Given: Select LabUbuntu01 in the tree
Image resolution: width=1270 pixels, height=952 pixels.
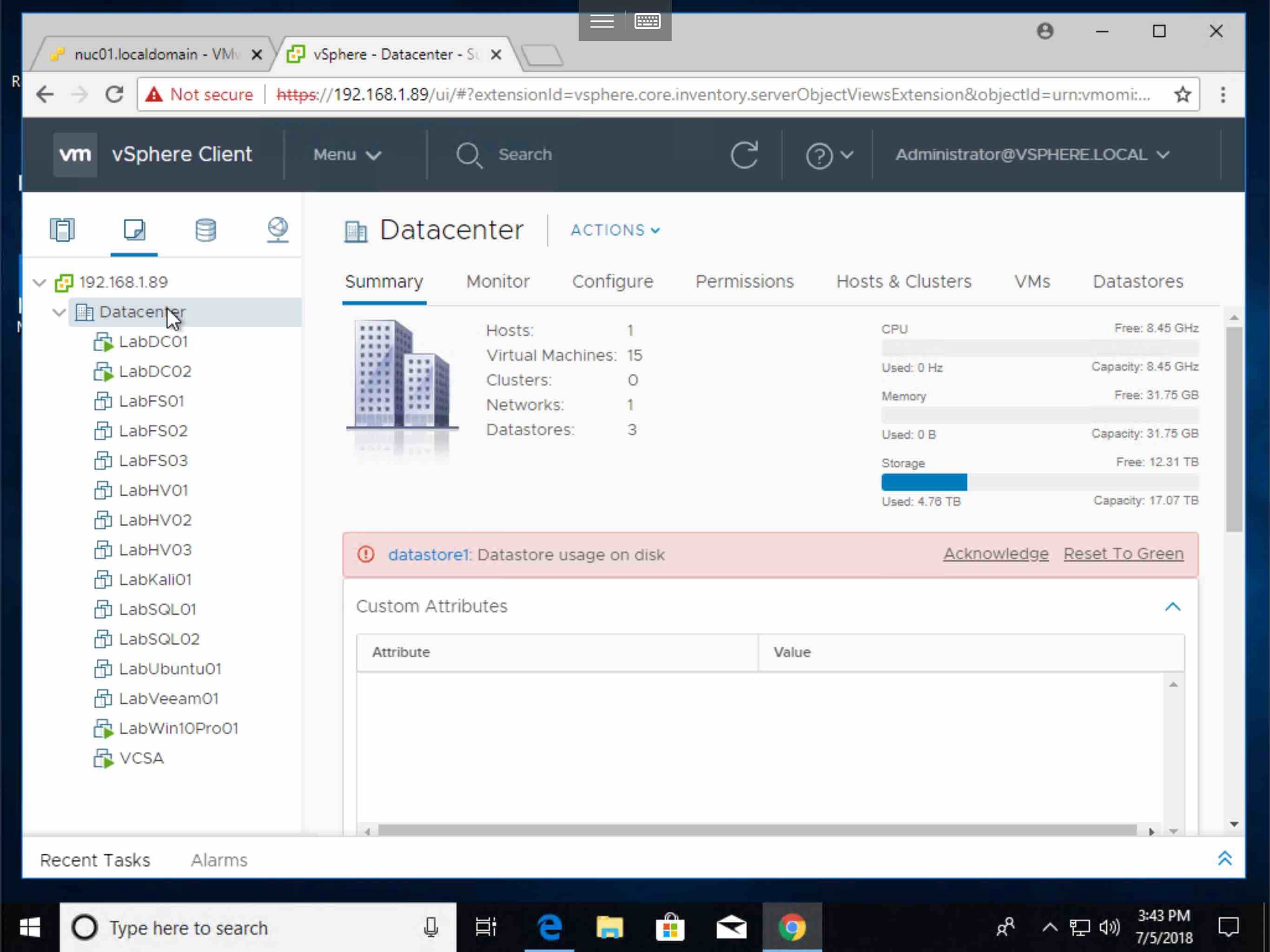Looking at the screenshot, I should (170, 669).
